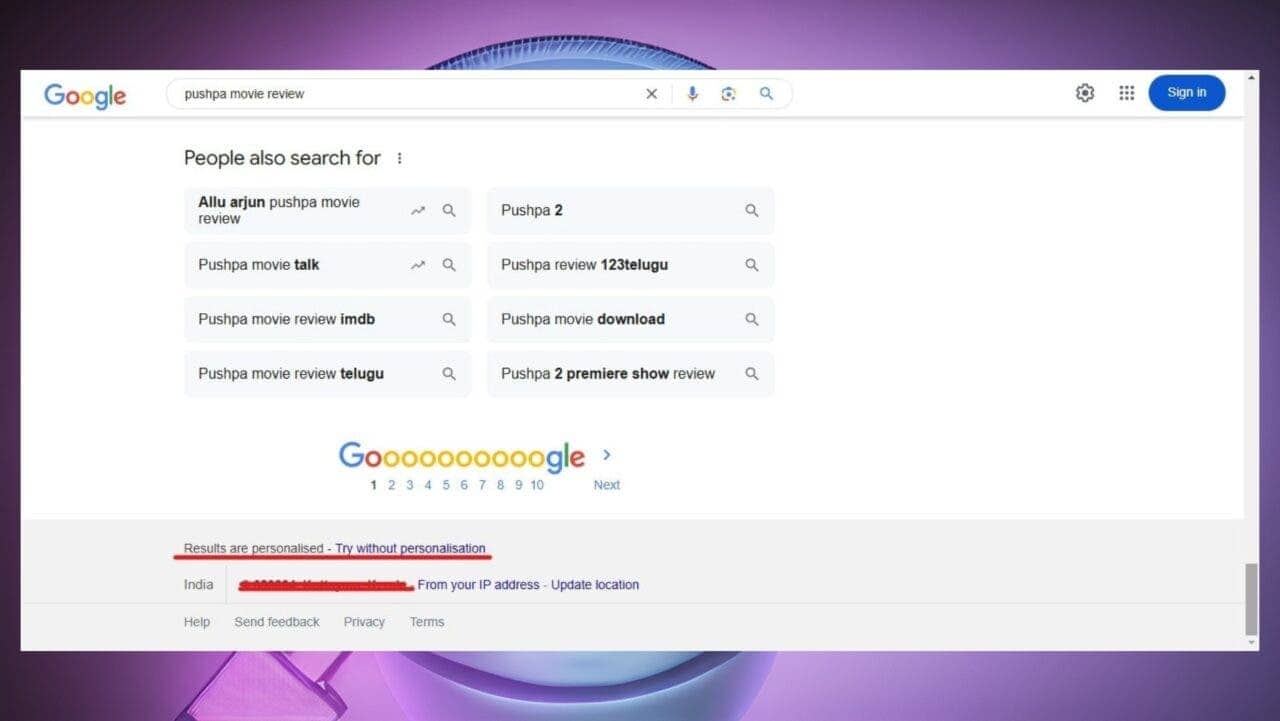Select the 'Pushpa review 123telugu' suggestion text
Image resolution: width=1280 pixels, height=721 pixels.
click(x=584, y=265)
